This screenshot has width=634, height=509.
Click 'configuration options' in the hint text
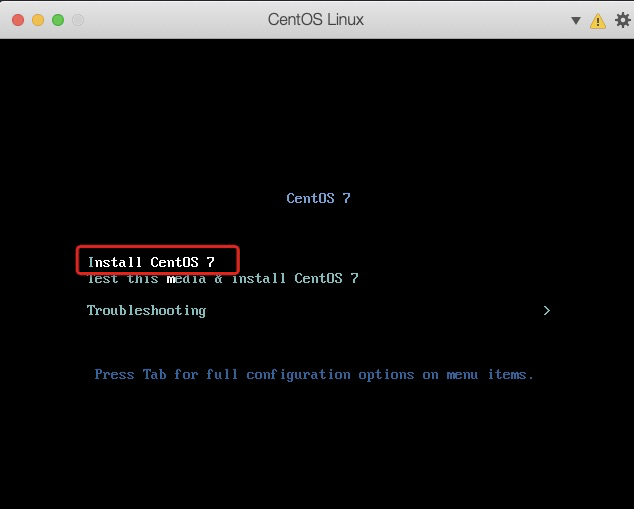click(x=330, y=375)
